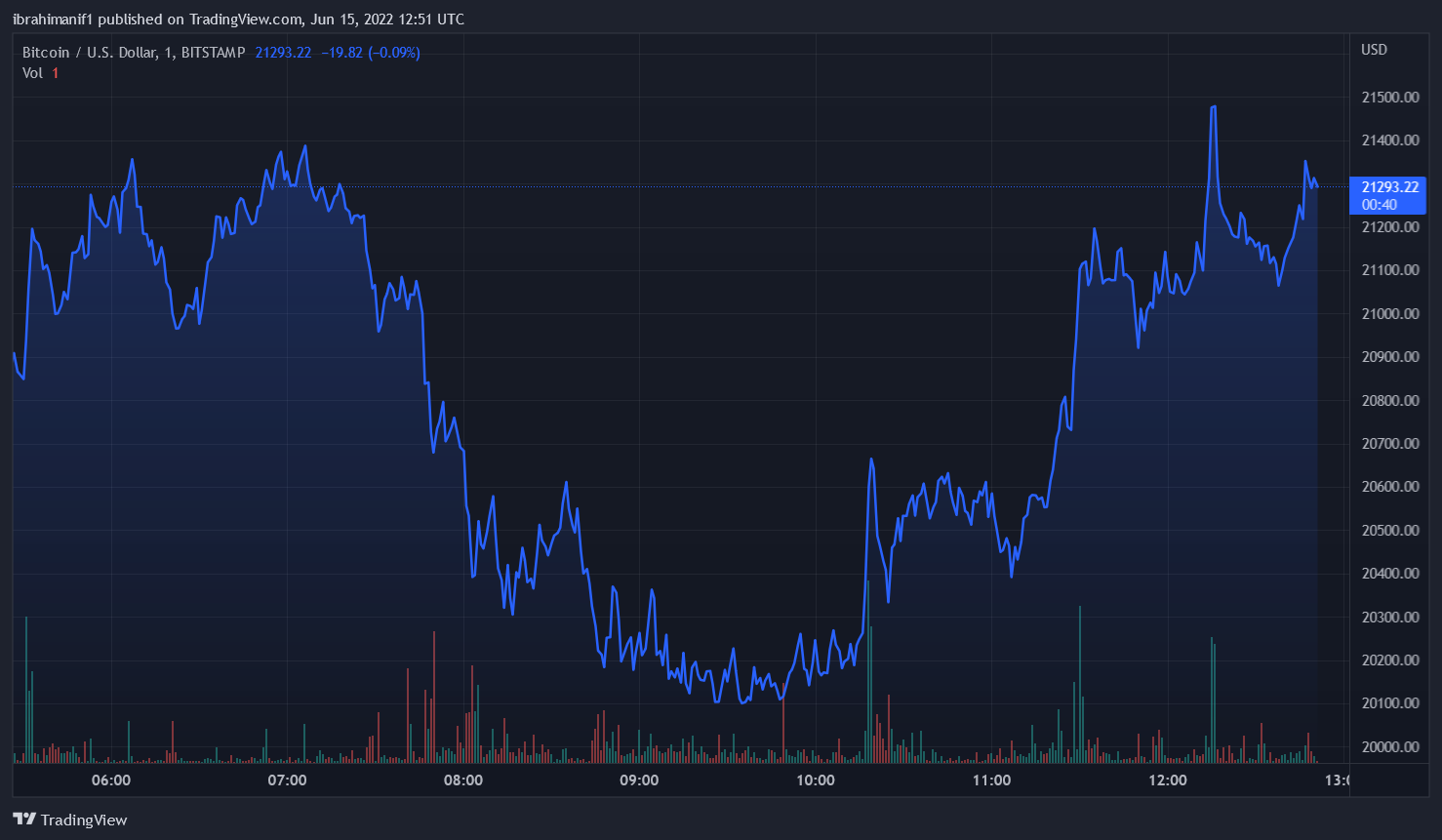Click the 12:00 mark on time axis
1442x840 pixels.
[x=1168, y=780]
